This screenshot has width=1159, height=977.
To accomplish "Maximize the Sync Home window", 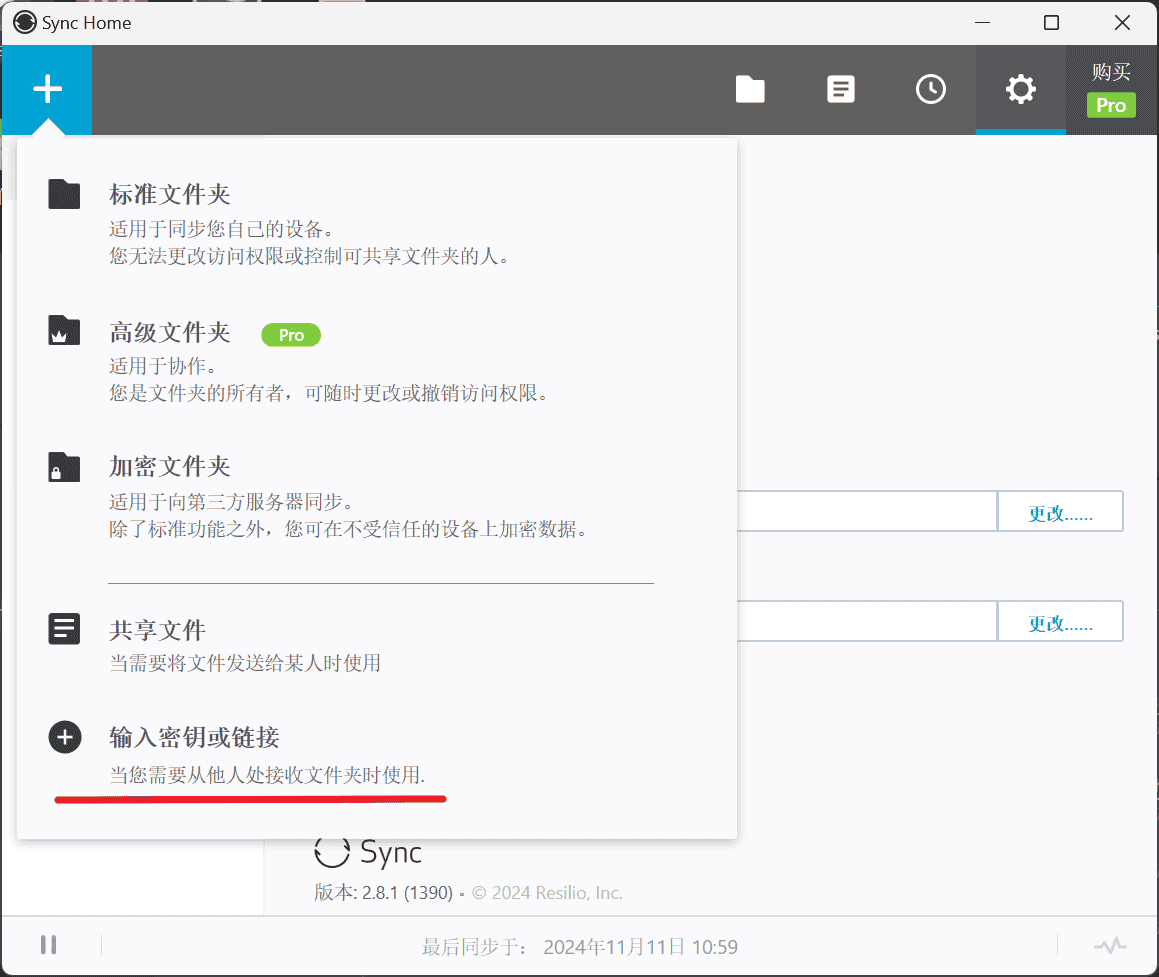I will [1051, 23].
